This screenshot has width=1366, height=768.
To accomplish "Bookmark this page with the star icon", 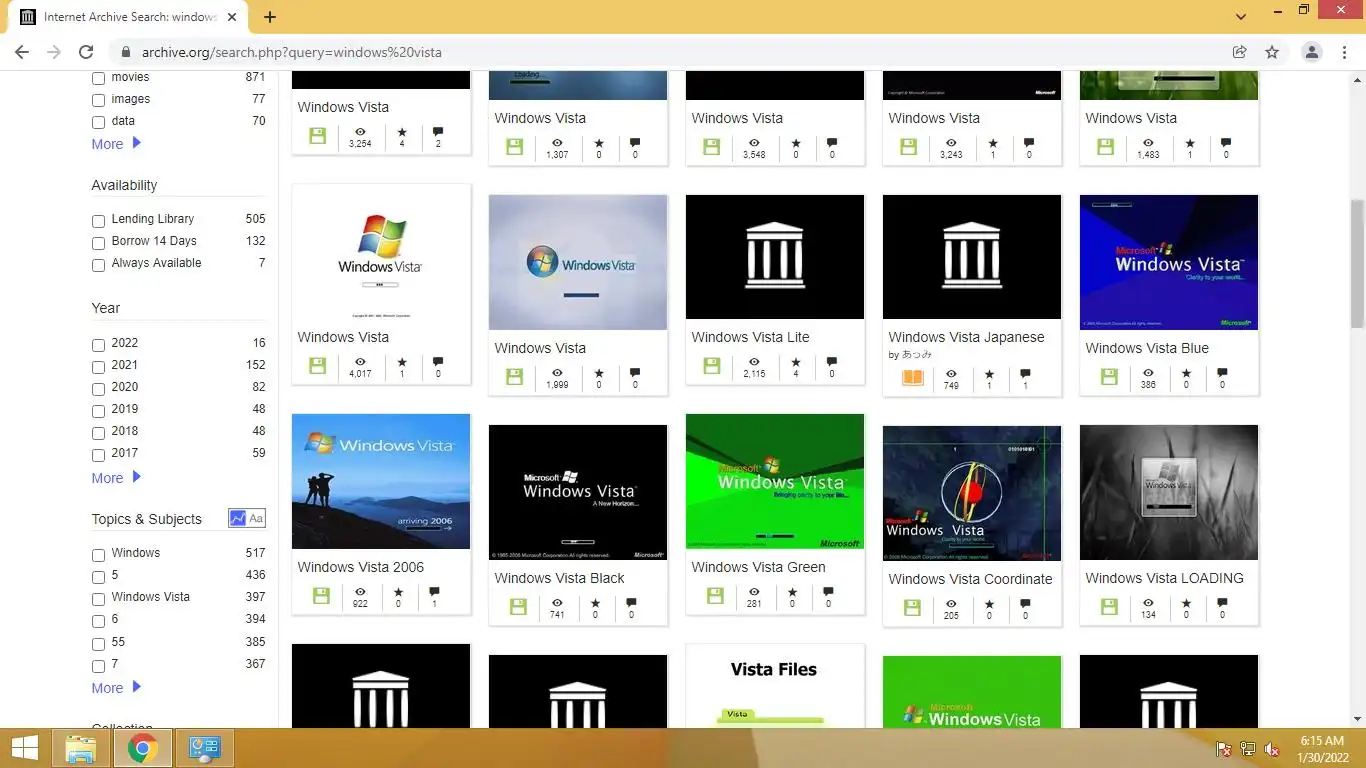I will (x=1272, y=52).
